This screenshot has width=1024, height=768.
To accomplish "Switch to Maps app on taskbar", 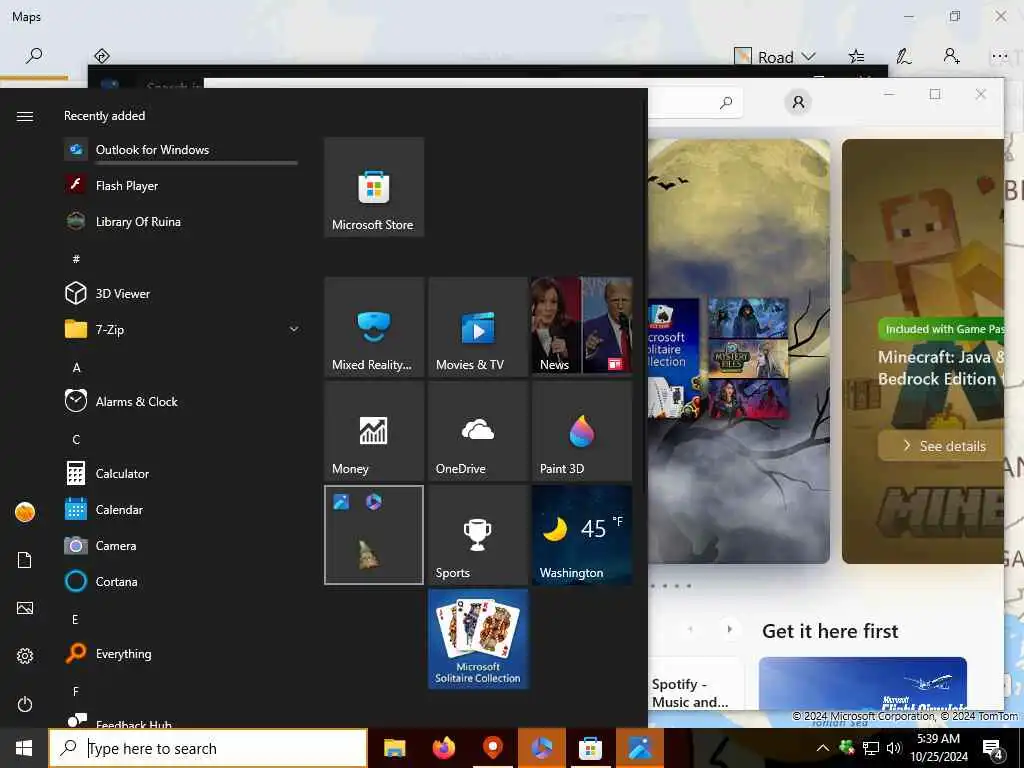I will pyautogui.click(x=492, y=748).
